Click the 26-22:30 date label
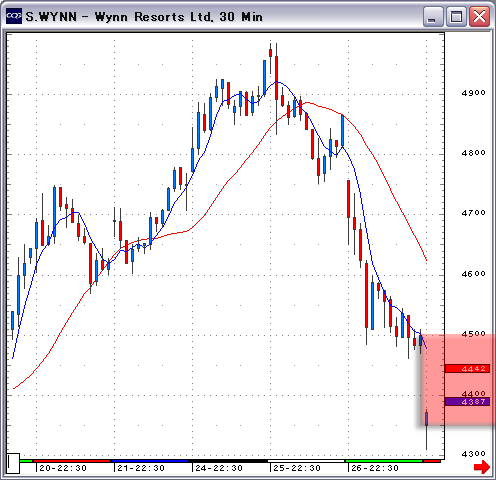The width and height of the screenshot is (496, 480). tap(375, 468)
